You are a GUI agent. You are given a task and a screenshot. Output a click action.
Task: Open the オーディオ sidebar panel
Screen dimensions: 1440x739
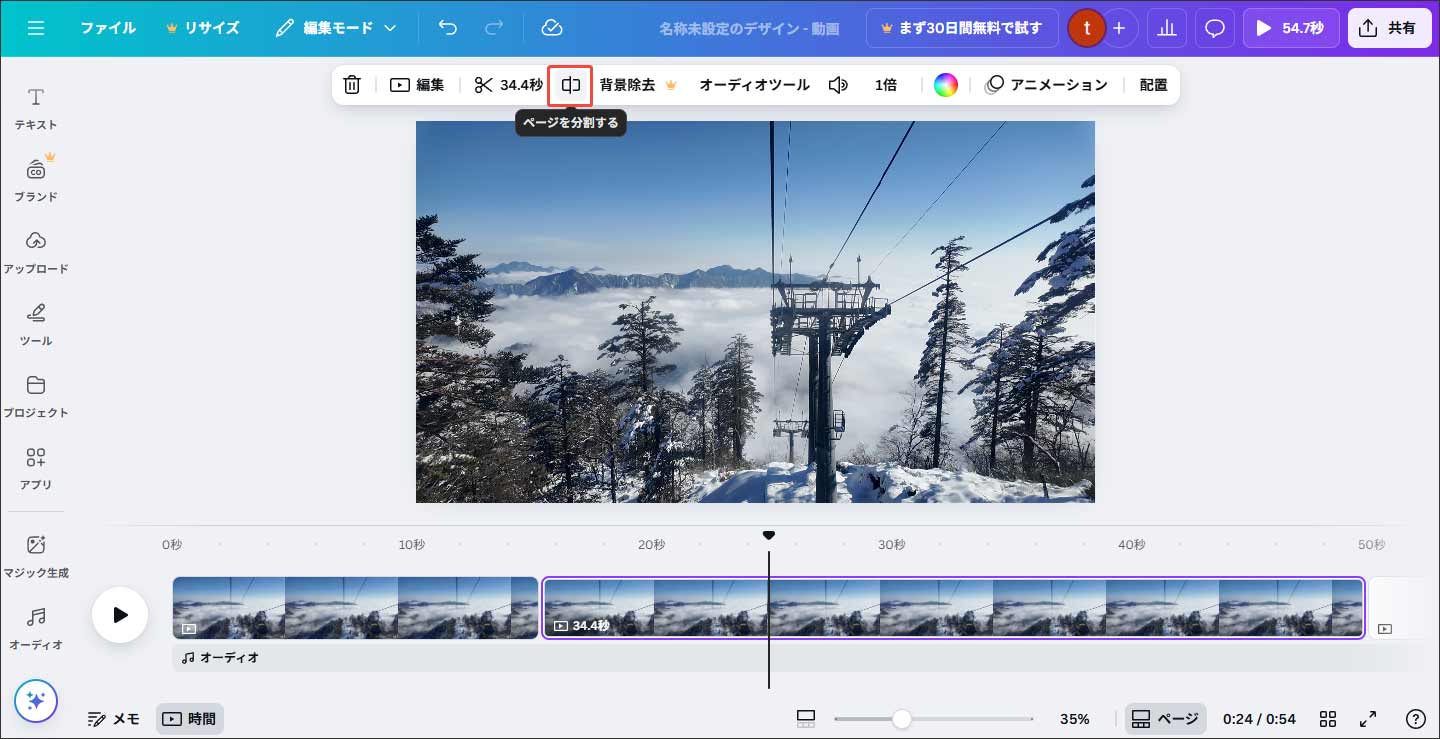(36, 629)
